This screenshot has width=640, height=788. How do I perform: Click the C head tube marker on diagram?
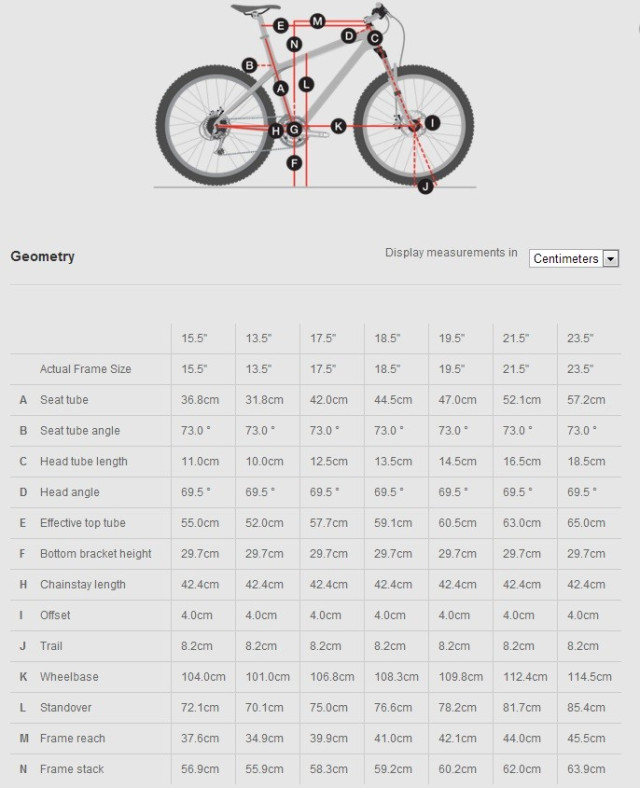(374, 39)
